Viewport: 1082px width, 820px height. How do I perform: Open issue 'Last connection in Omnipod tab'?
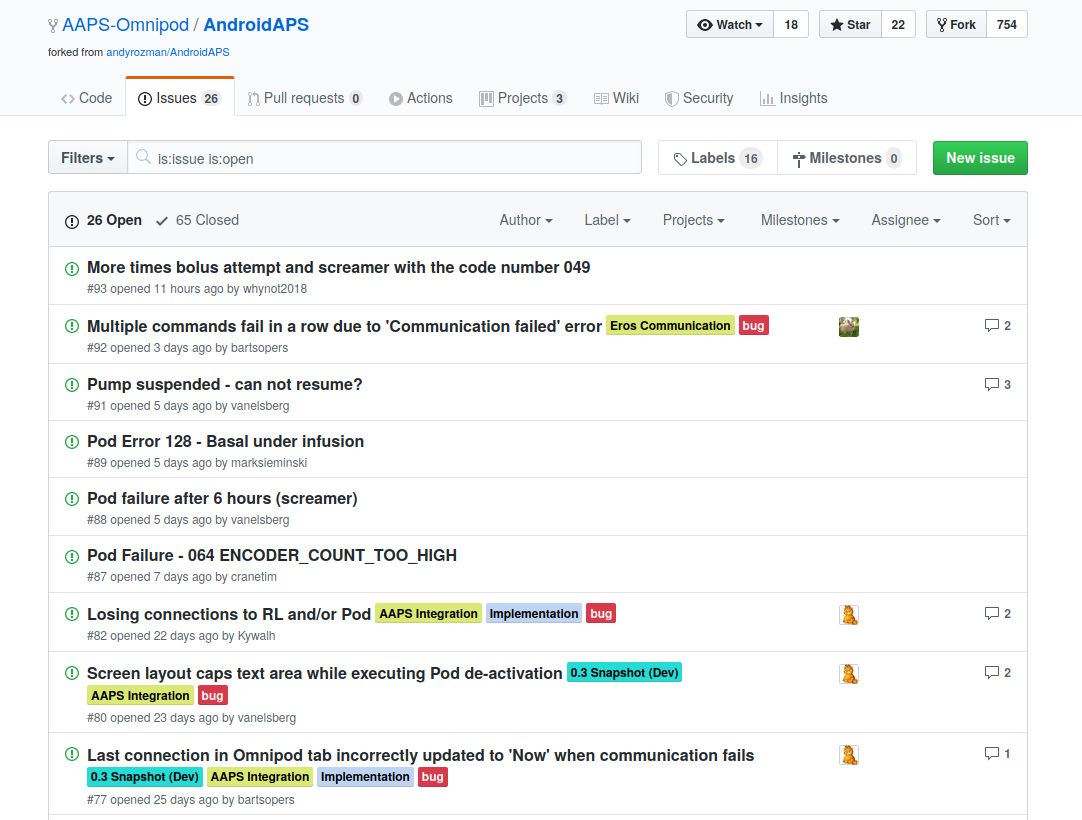pyautogui.click(x=420, y=755)
